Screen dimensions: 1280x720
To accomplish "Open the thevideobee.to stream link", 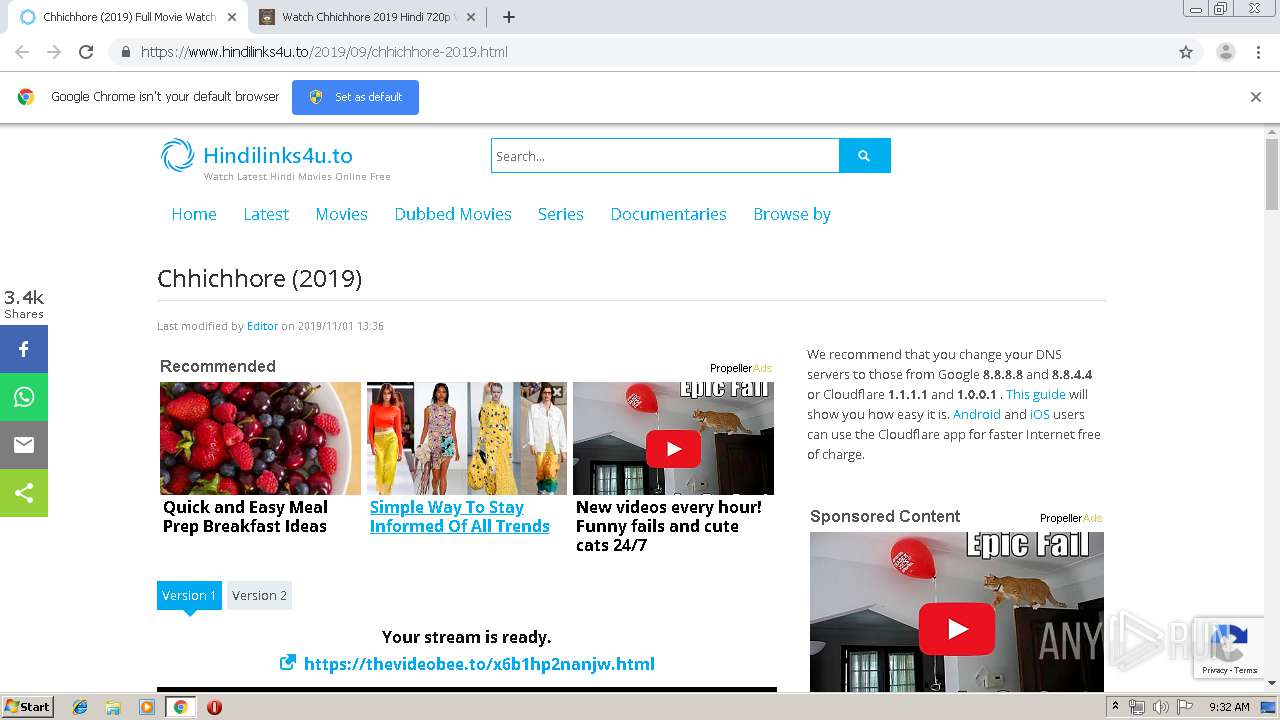I will [479, 664].
